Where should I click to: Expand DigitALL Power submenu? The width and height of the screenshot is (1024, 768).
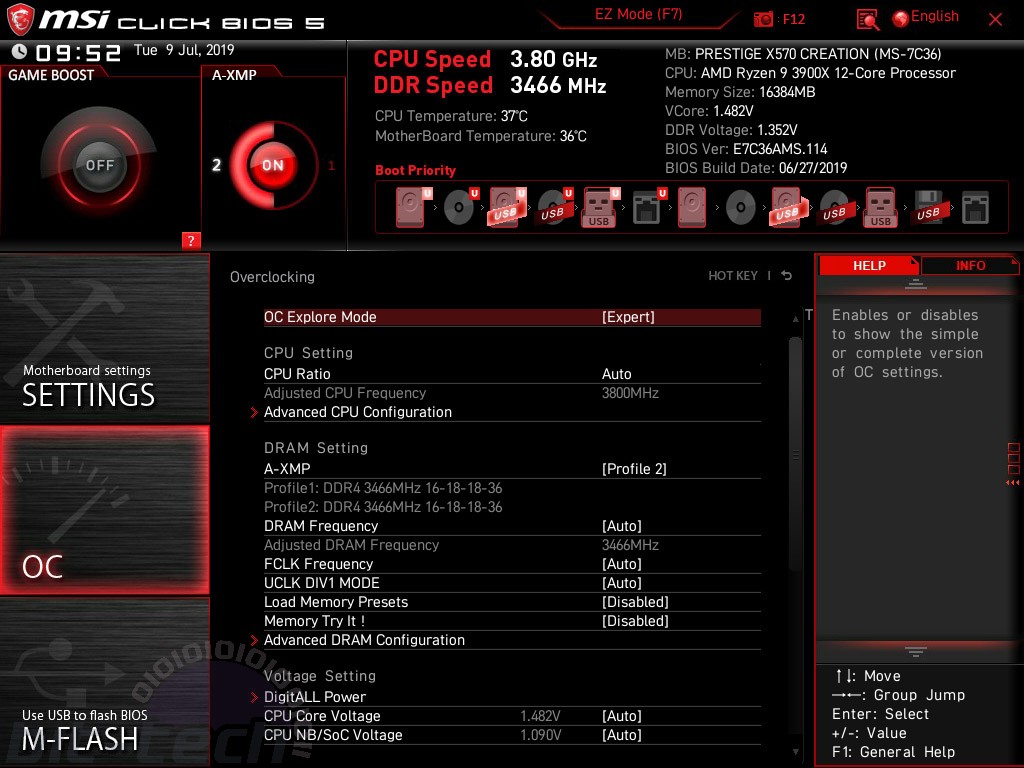tap(315, 697)
